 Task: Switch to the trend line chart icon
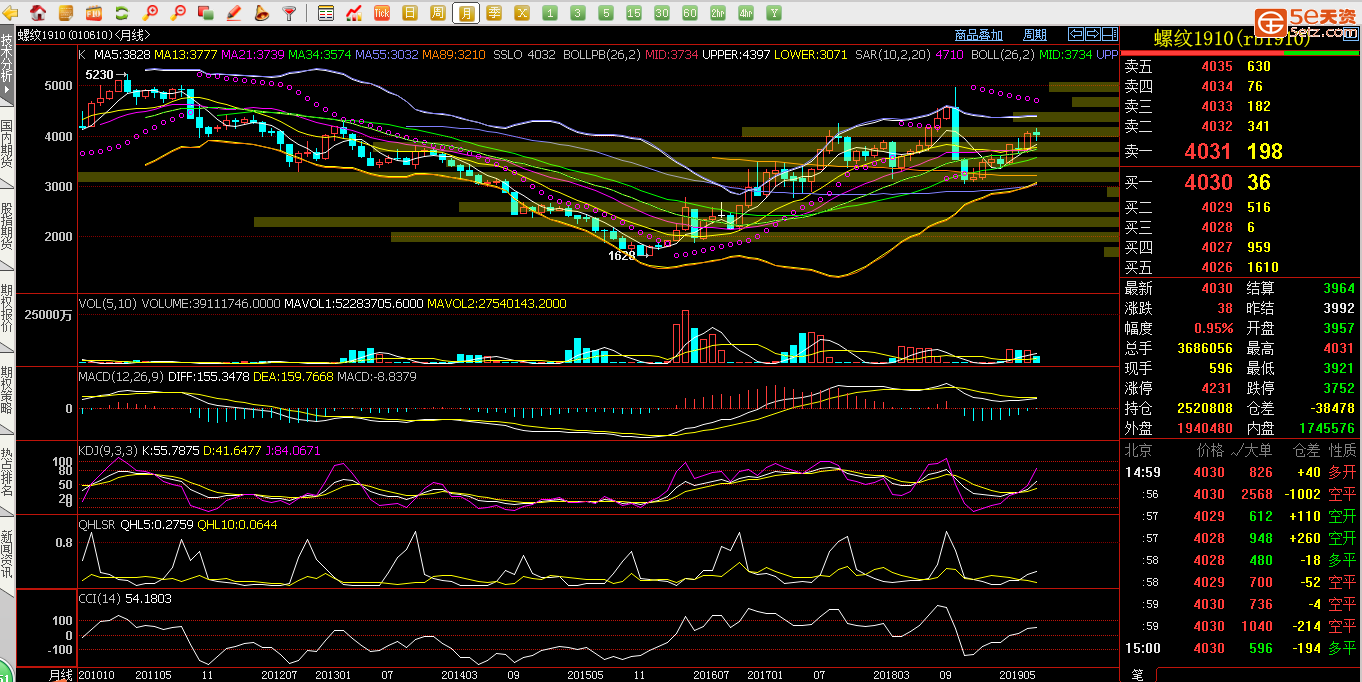pyautogui.click(x=354, y=13)
